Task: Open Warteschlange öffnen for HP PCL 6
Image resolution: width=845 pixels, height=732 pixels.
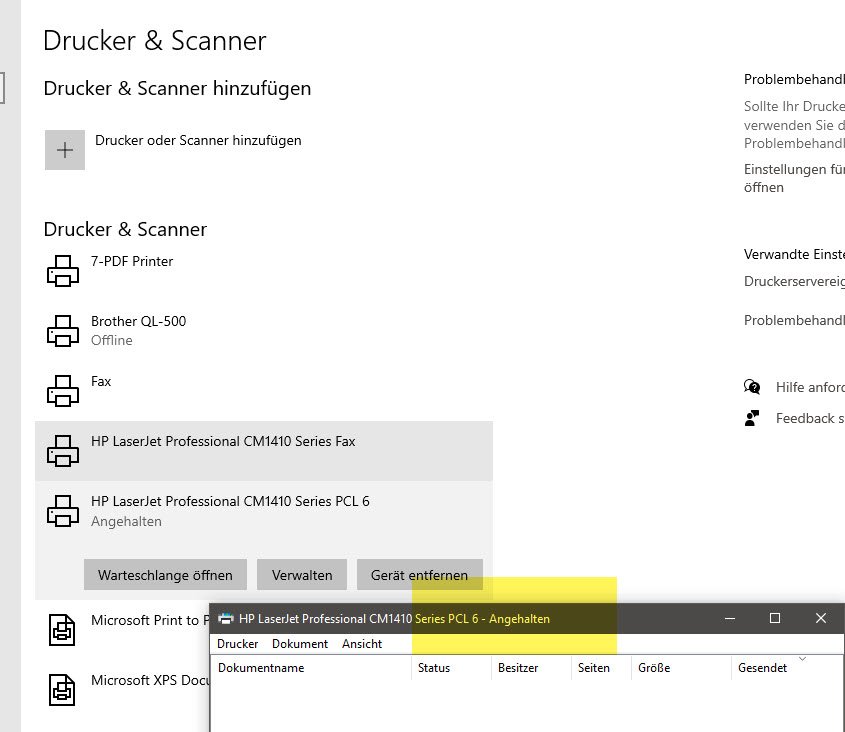Action: [165, 575]
